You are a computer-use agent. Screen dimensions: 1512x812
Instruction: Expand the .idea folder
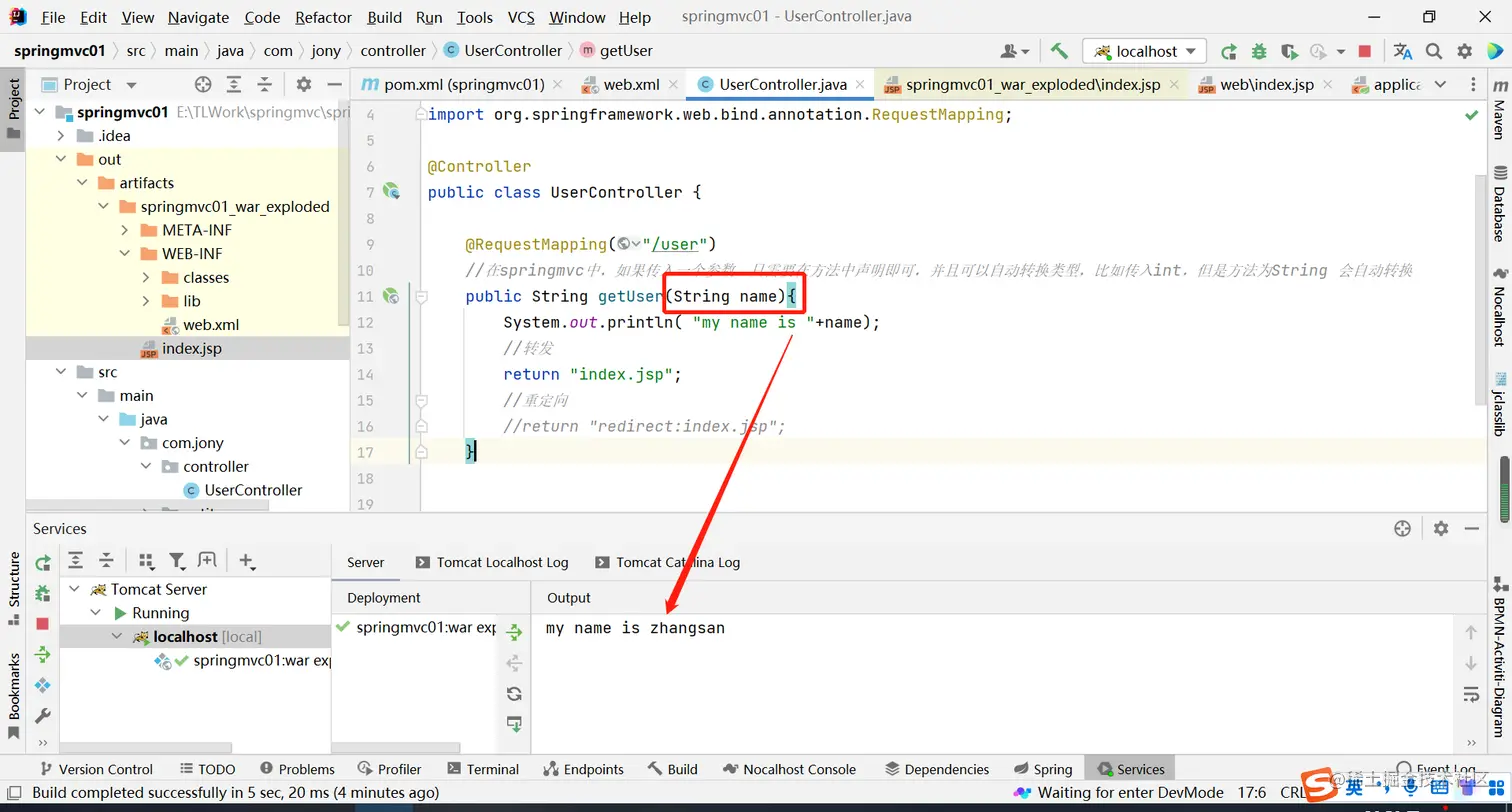(x=61, y=136)
